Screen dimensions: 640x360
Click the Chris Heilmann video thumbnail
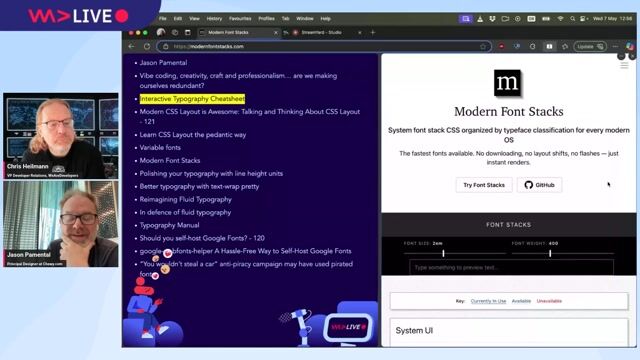[61, 136]
